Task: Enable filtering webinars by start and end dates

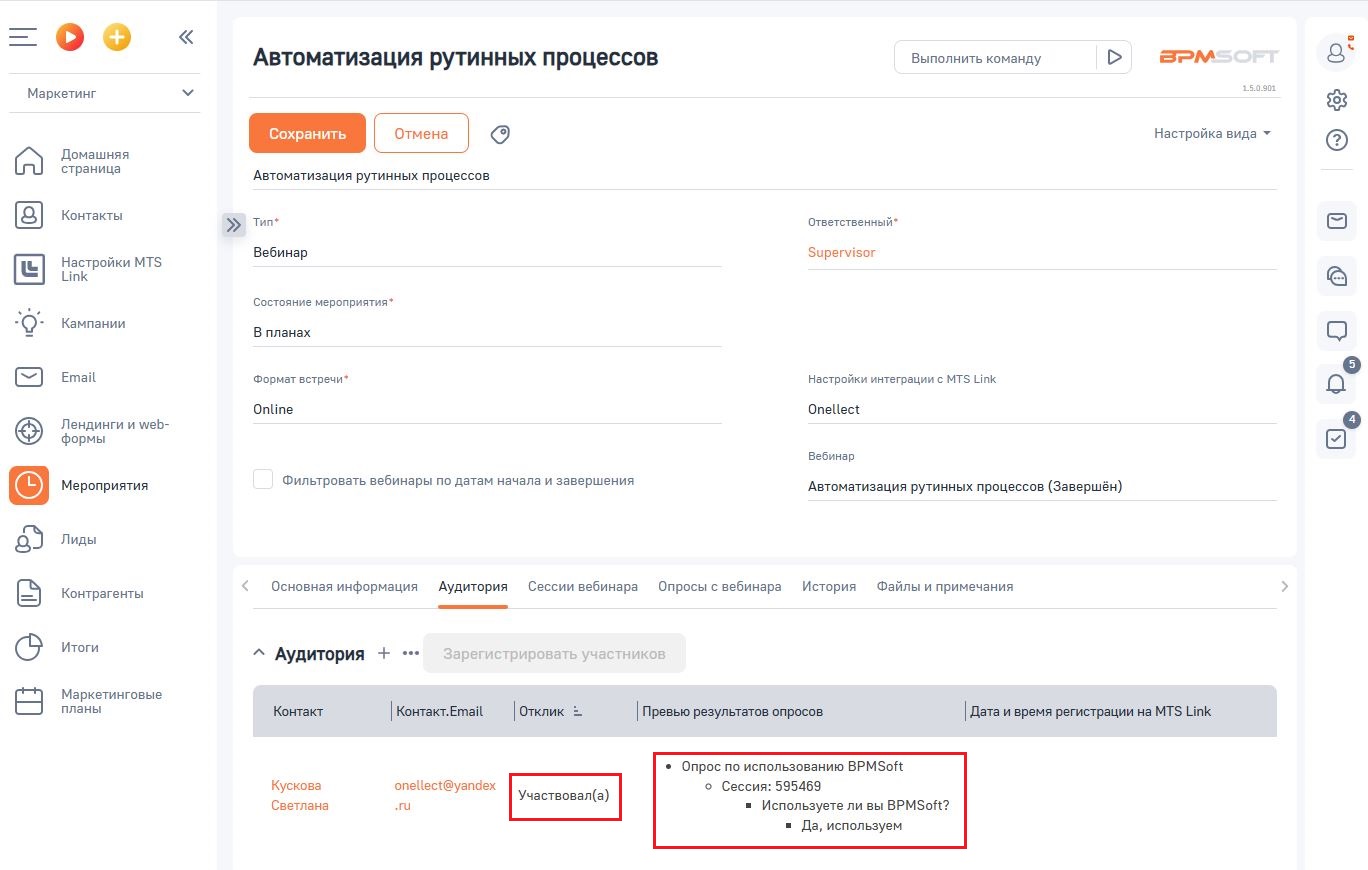Action: (x=263, y=479)
